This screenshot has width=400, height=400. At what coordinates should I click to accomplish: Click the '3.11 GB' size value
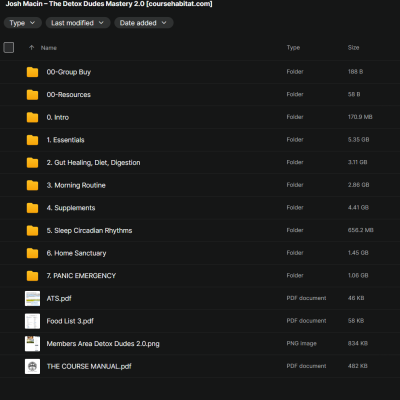tap(357, 162)
